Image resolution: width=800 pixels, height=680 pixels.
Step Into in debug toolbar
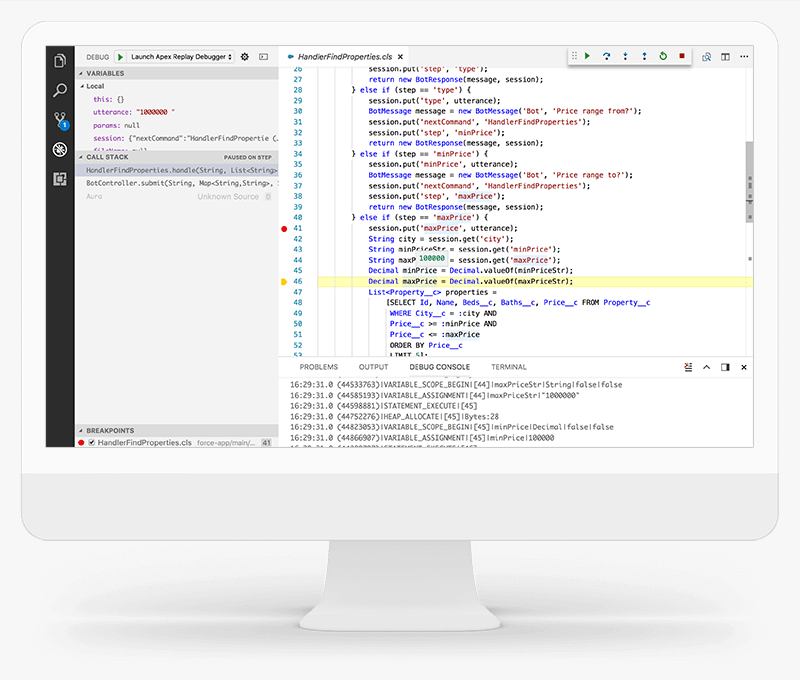625,56
